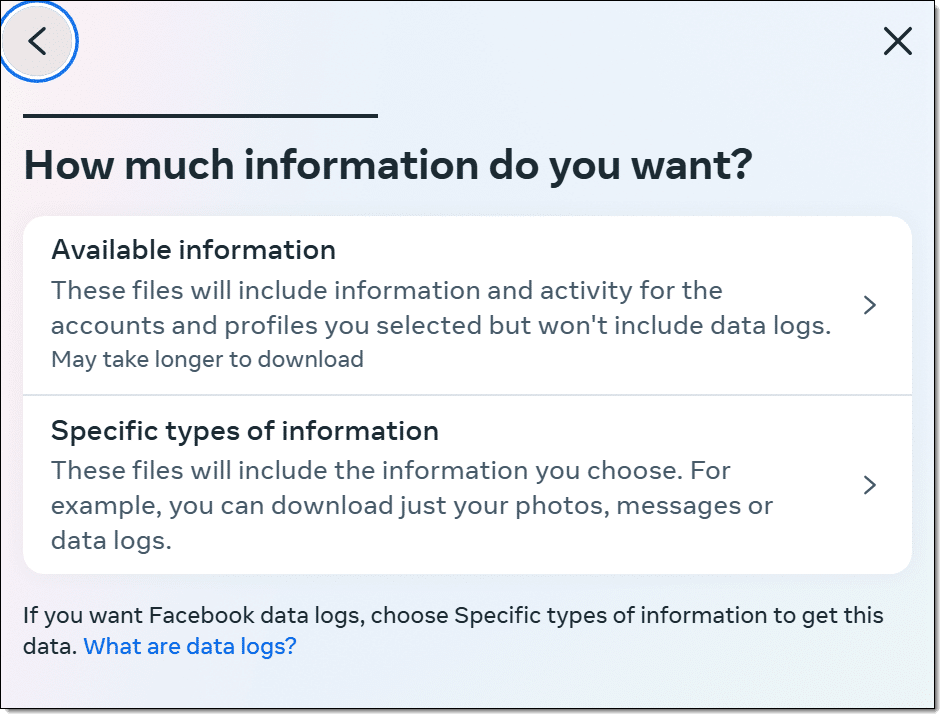Viewport: 945px width, 719px height.
Task: Click the 'How much information do you want?' heading
Action: 388,166
